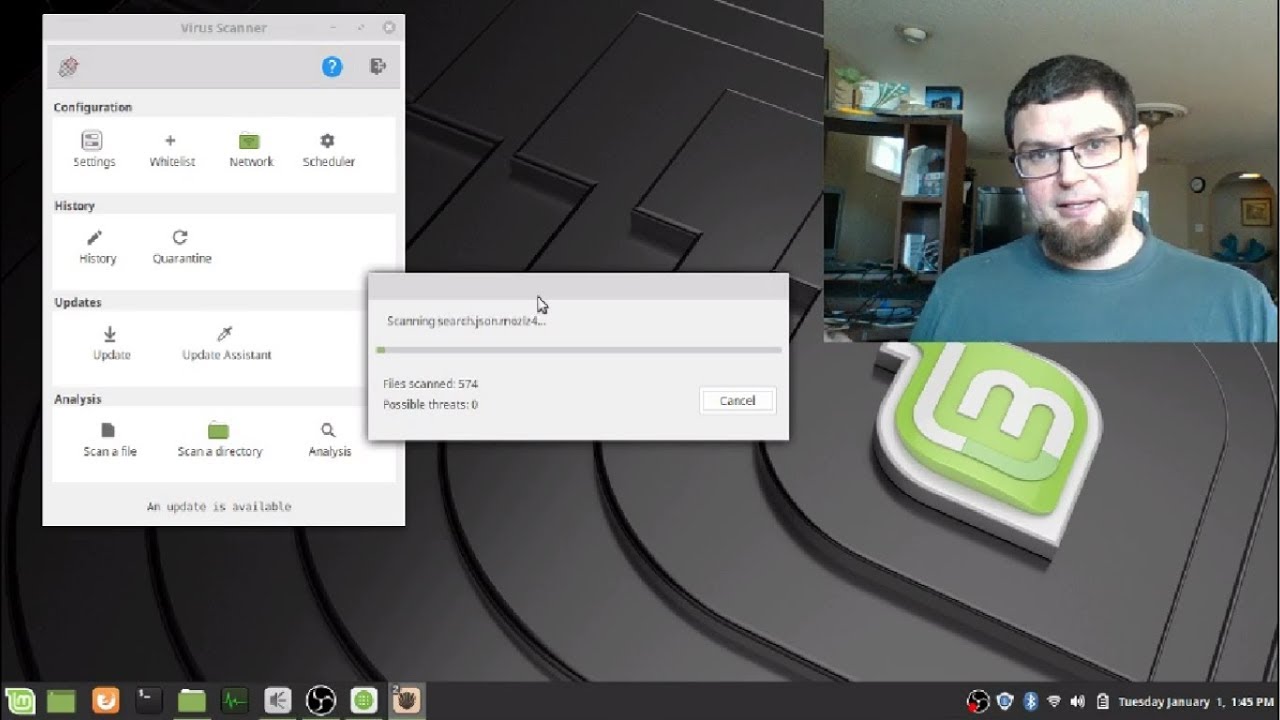
Task: Click 'Possible threats: 0' text
Action: point(430,405)
